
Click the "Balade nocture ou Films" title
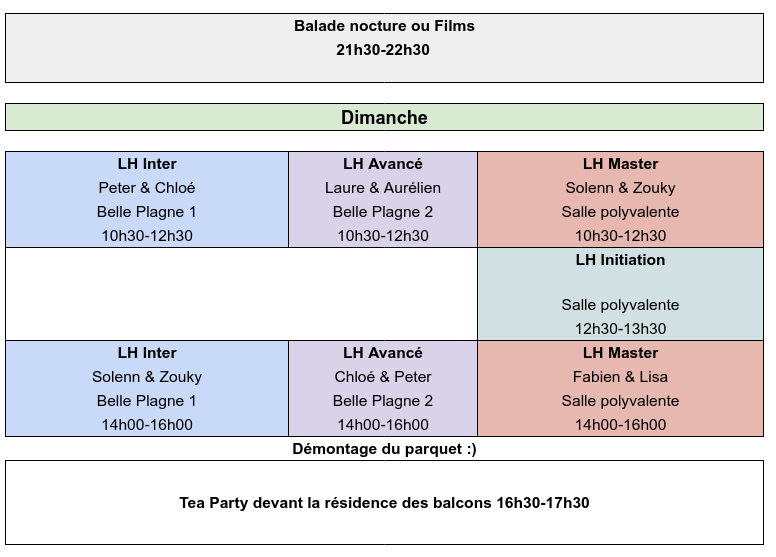click(384, 26)
